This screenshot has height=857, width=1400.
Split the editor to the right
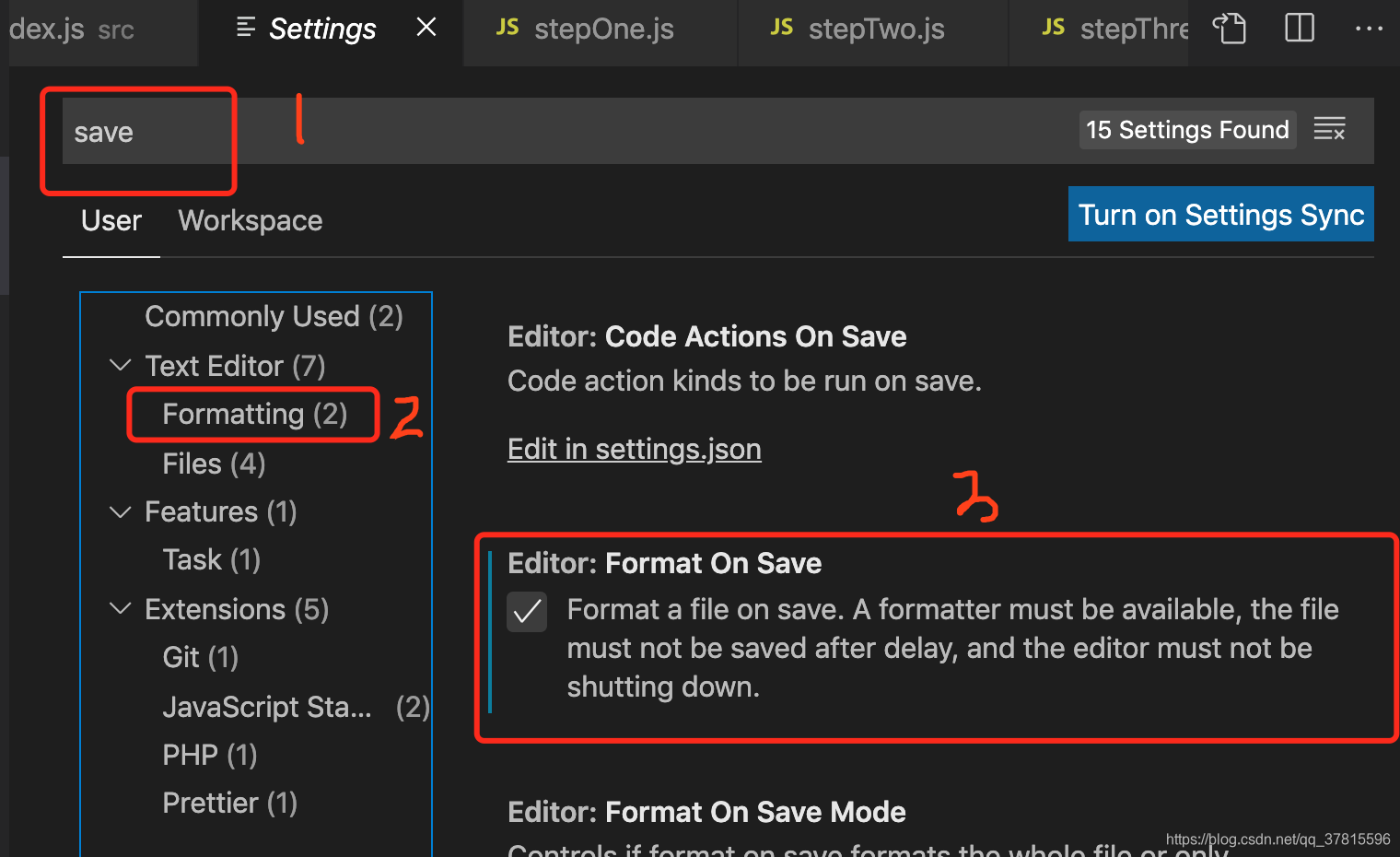click(x=1300, y=28)
